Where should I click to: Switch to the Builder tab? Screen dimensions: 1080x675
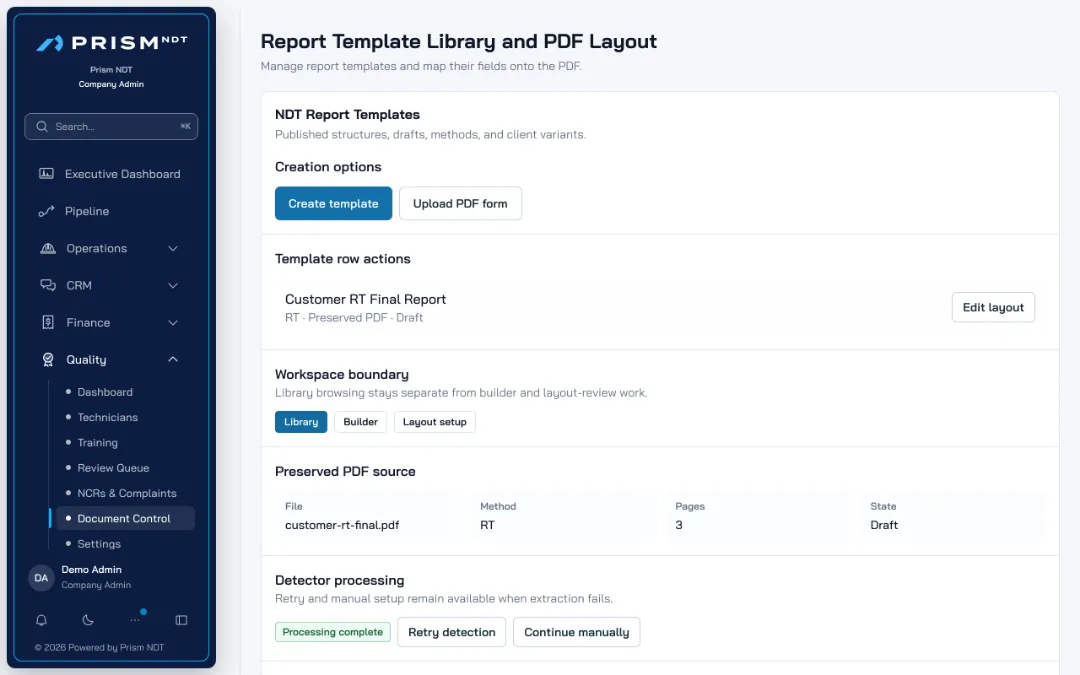(x=360, y=422)
